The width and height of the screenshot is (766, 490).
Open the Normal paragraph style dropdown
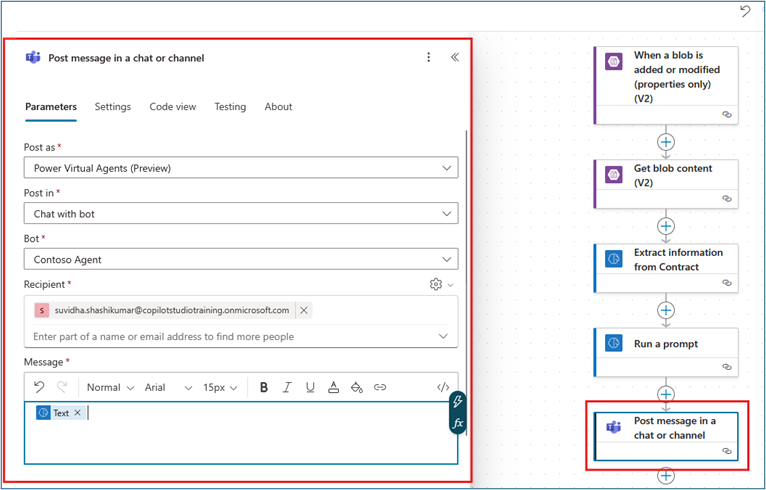[110, 387]
